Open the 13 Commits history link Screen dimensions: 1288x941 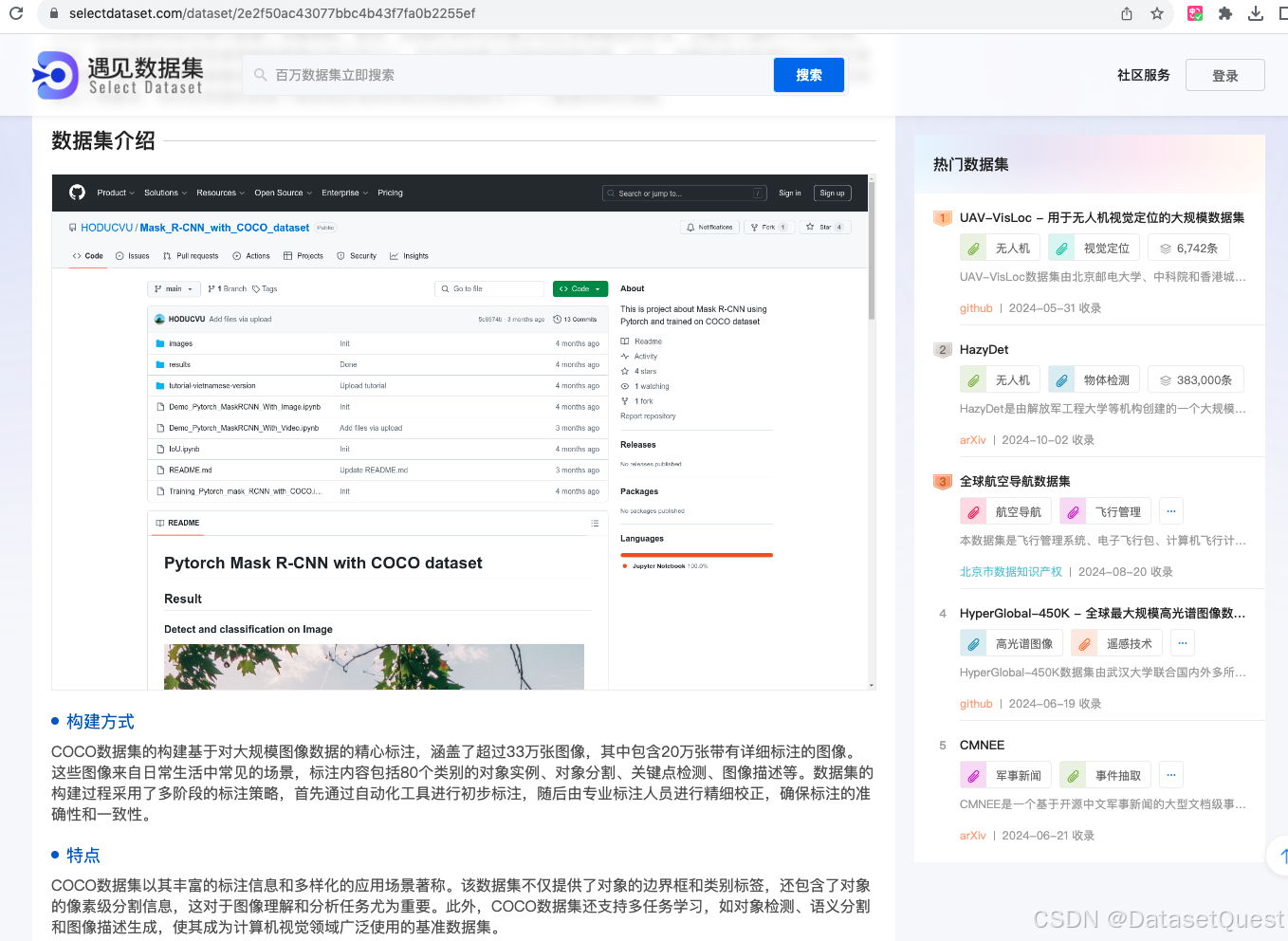(x=576, y=320)
